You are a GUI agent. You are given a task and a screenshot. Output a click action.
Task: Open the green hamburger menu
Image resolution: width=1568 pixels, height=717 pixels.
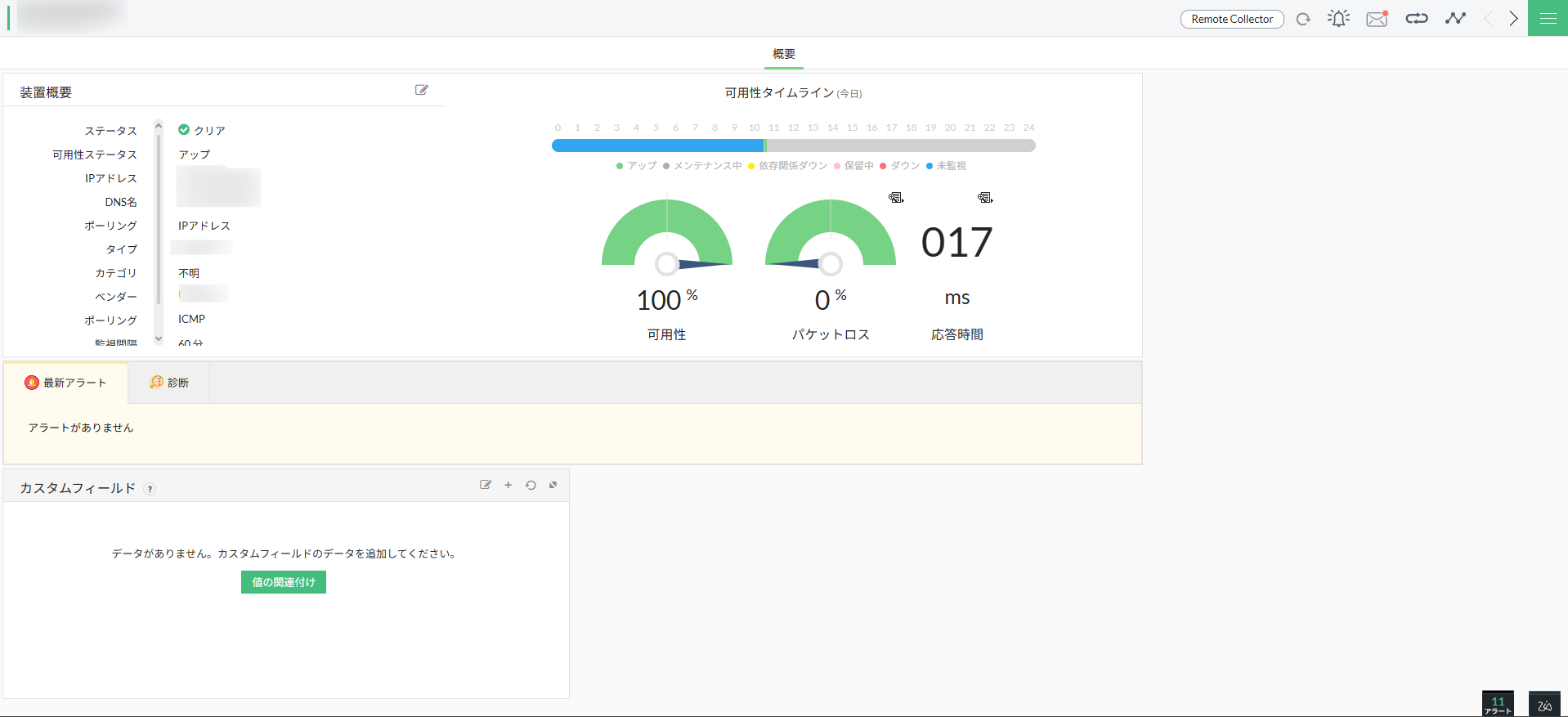click(x=1548, y=18)
